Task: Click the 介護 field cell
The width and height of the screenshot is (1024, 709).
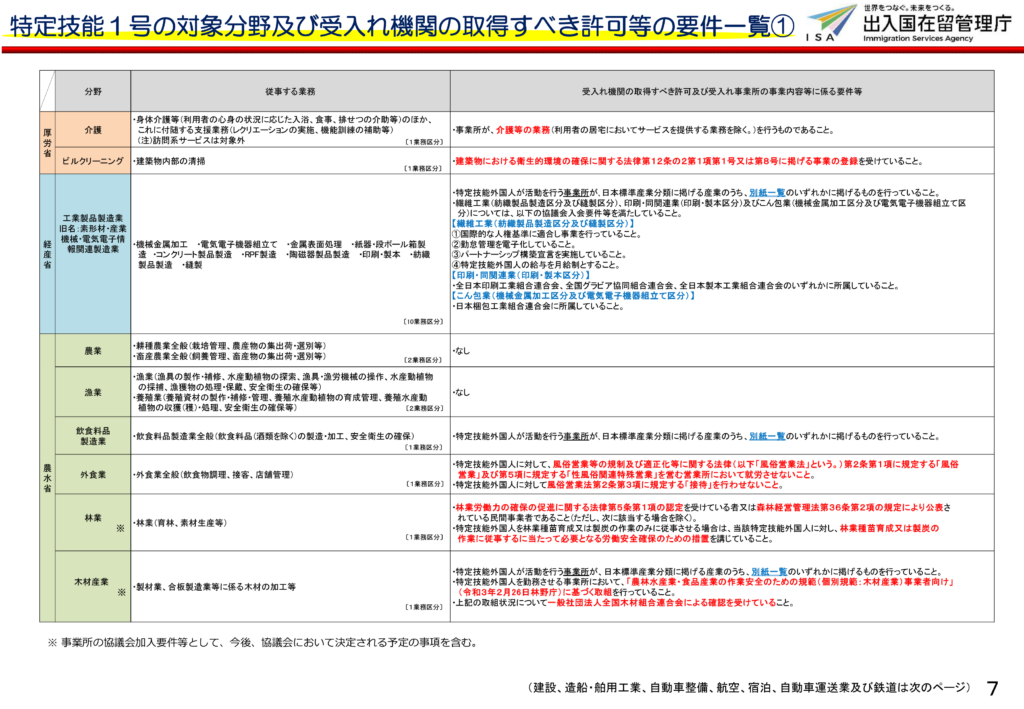Action: [92, 129]
